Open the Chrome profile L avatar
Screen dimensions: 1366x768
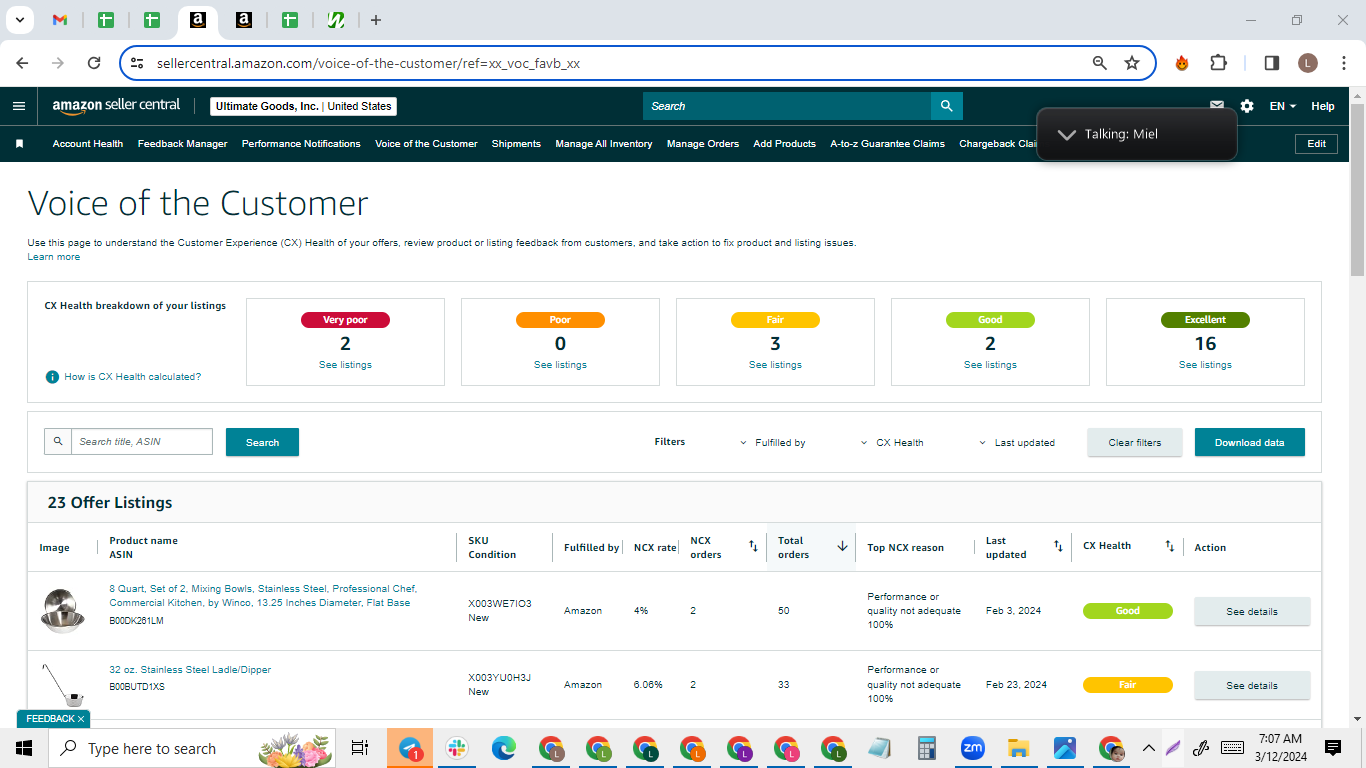coord(1308,63)
